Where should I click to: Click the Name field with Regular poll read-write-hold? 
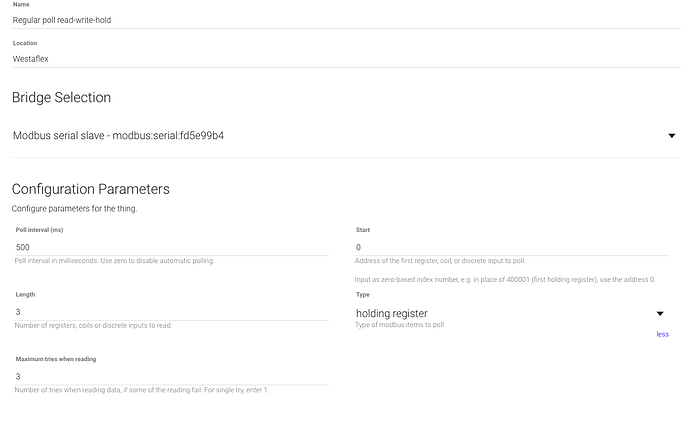point(340,20)
